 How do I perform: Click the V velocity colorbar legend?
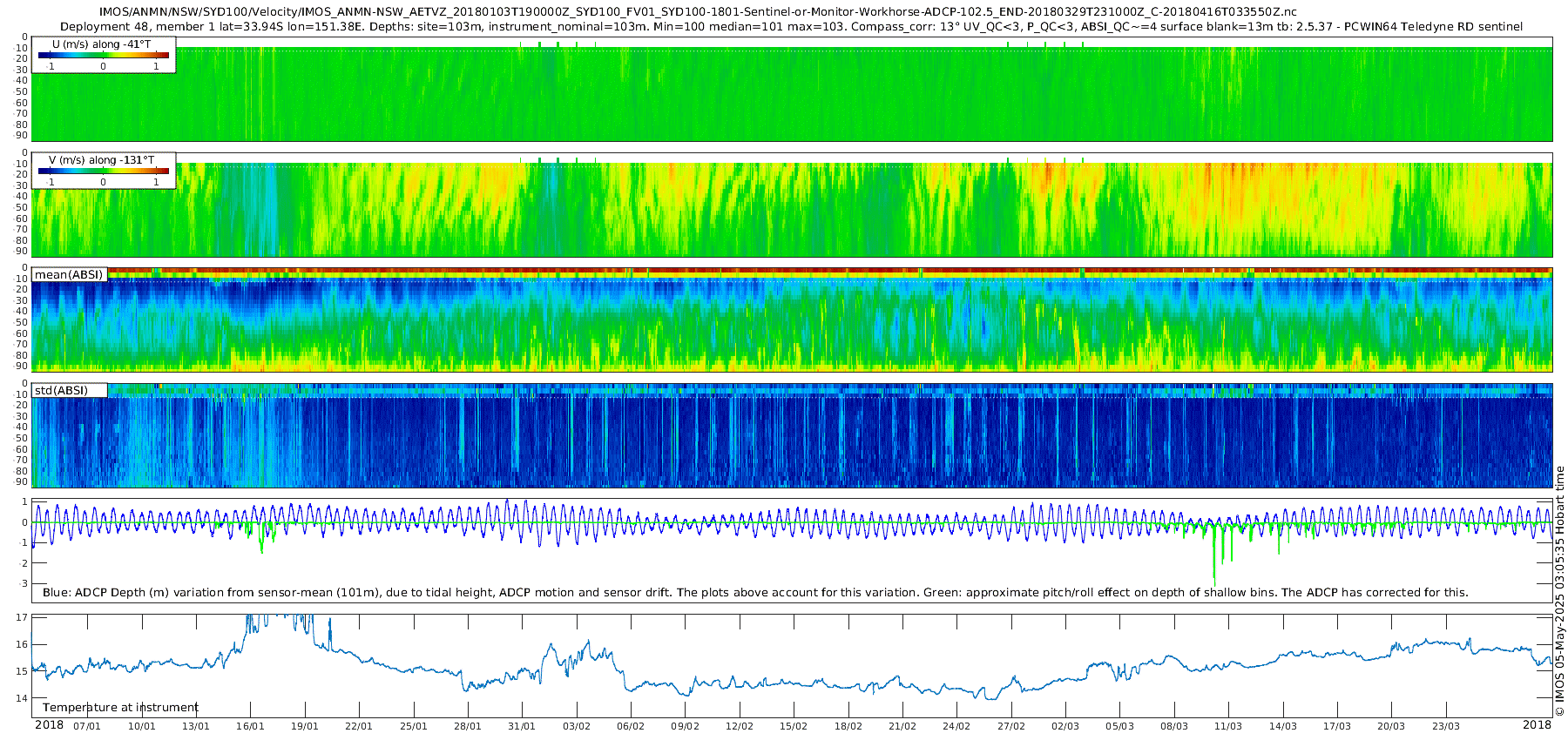[103, 171]
